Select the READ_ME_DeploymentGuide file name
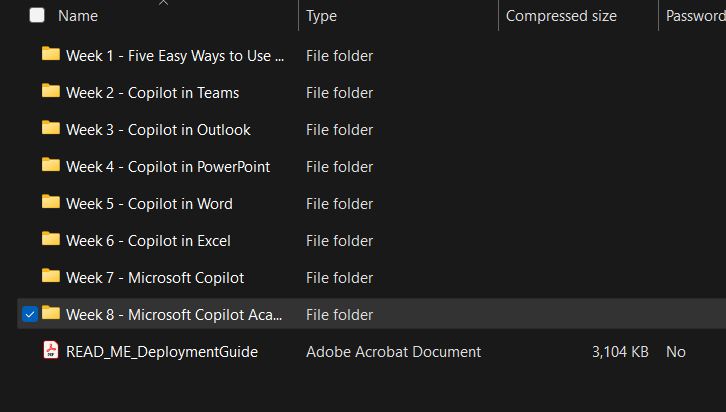Viewport: 726px width, 412px height. (x=162, y=352)
